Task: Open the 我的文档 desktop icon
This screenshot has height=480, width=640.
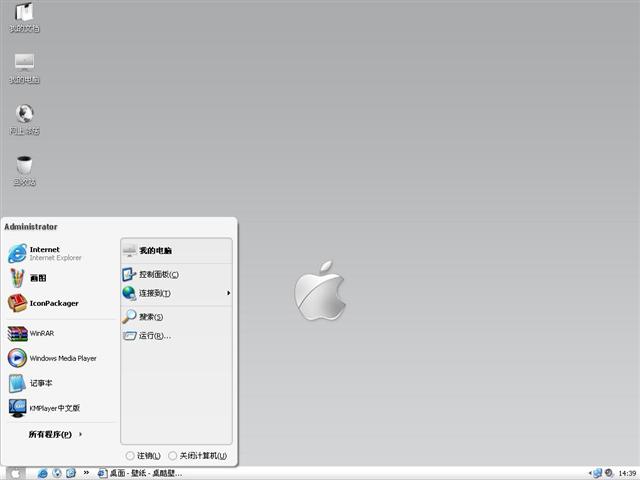Action: point(25,15)
